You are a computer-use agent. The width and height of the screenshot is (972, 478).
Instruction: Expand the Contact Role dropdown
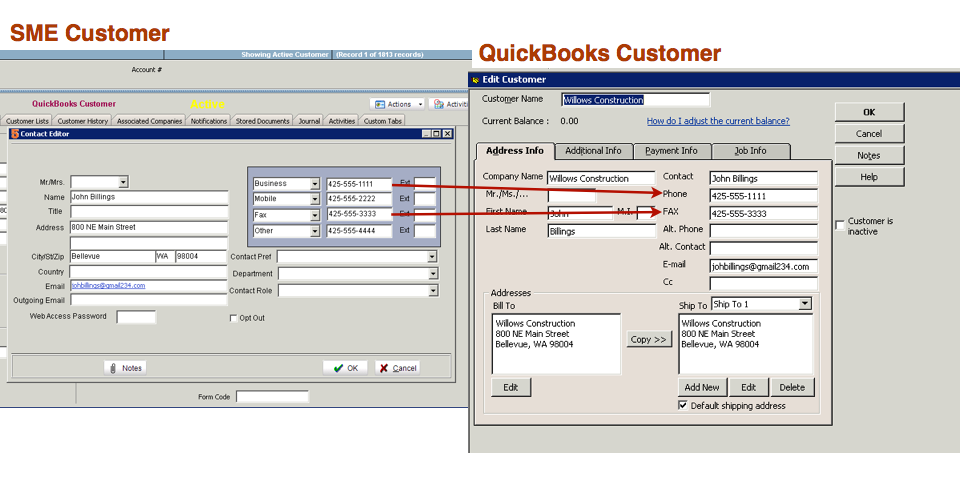[432, 290]
